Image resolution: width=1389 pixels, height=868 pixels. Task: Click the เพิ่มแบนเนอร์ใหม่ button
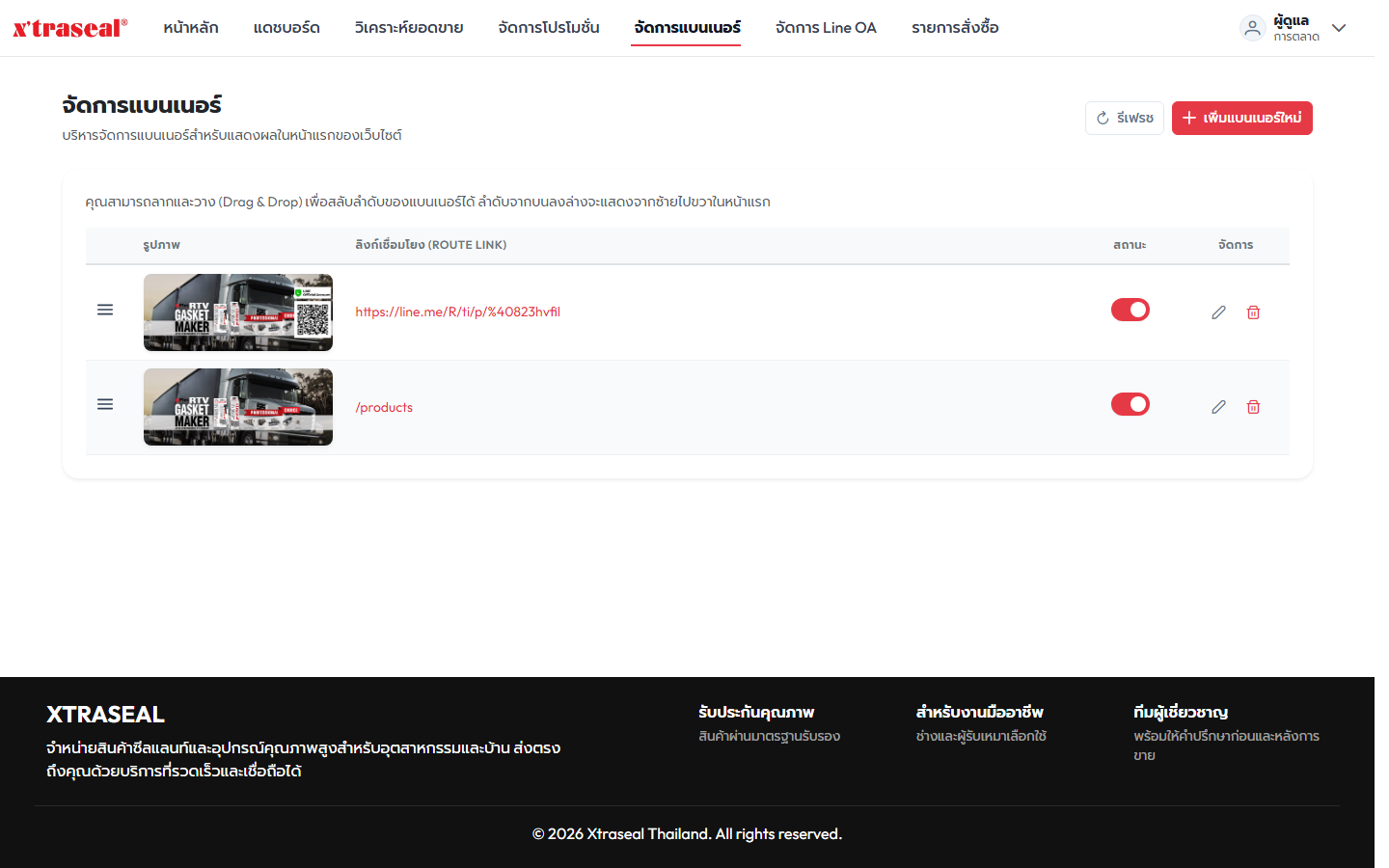(1241, 118)
